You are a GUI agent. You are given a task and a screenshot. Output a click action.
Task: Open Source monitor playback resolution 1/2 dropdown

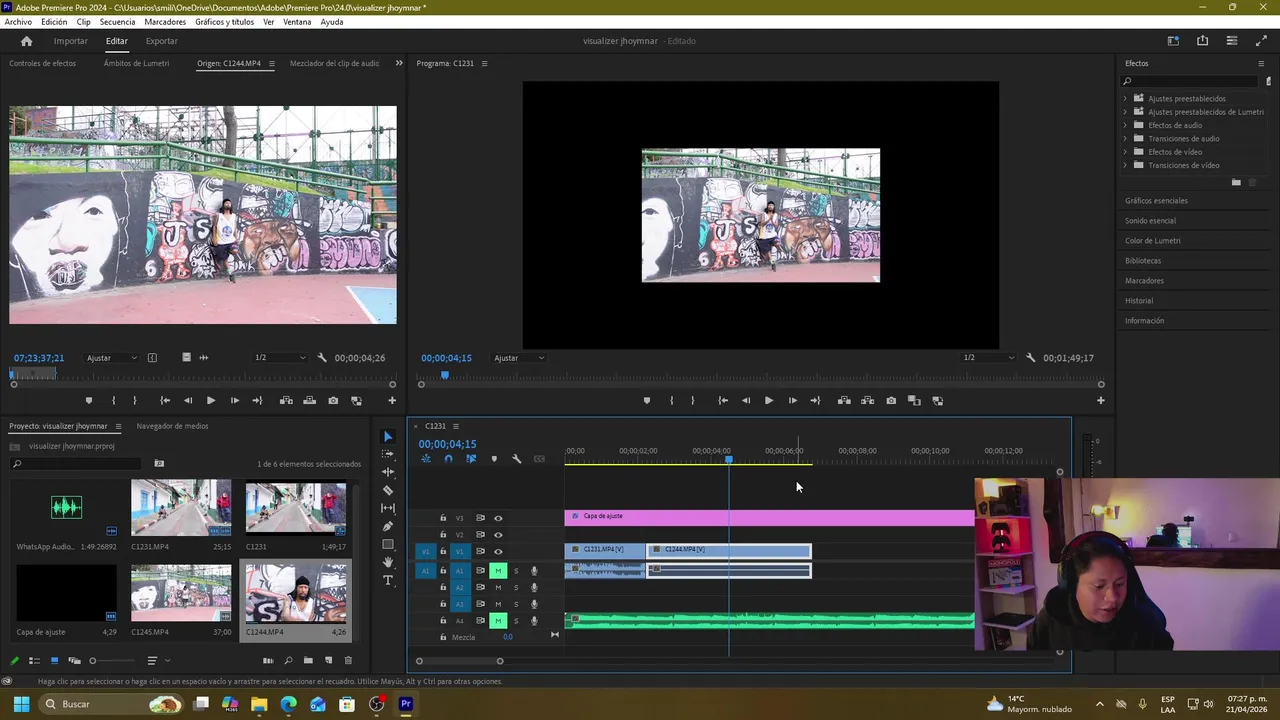[280, 358]
